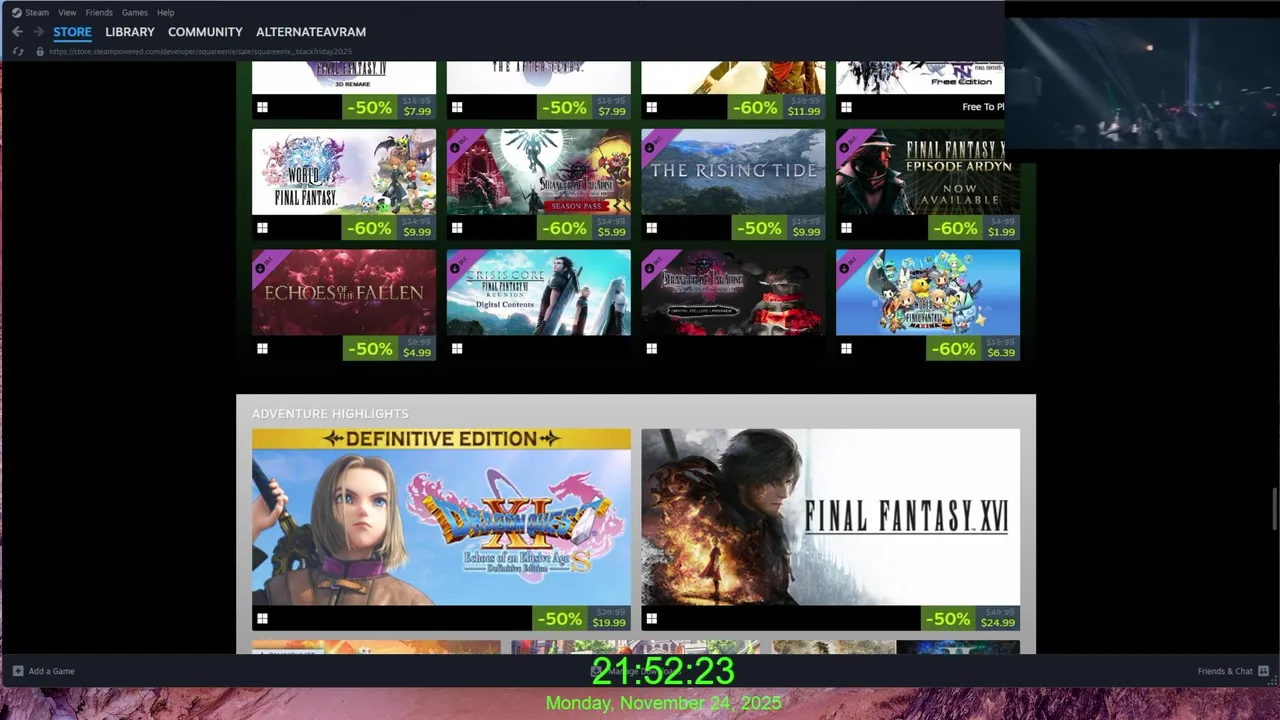Click the -60% $1.99 Episode Ardyn price

973,228
